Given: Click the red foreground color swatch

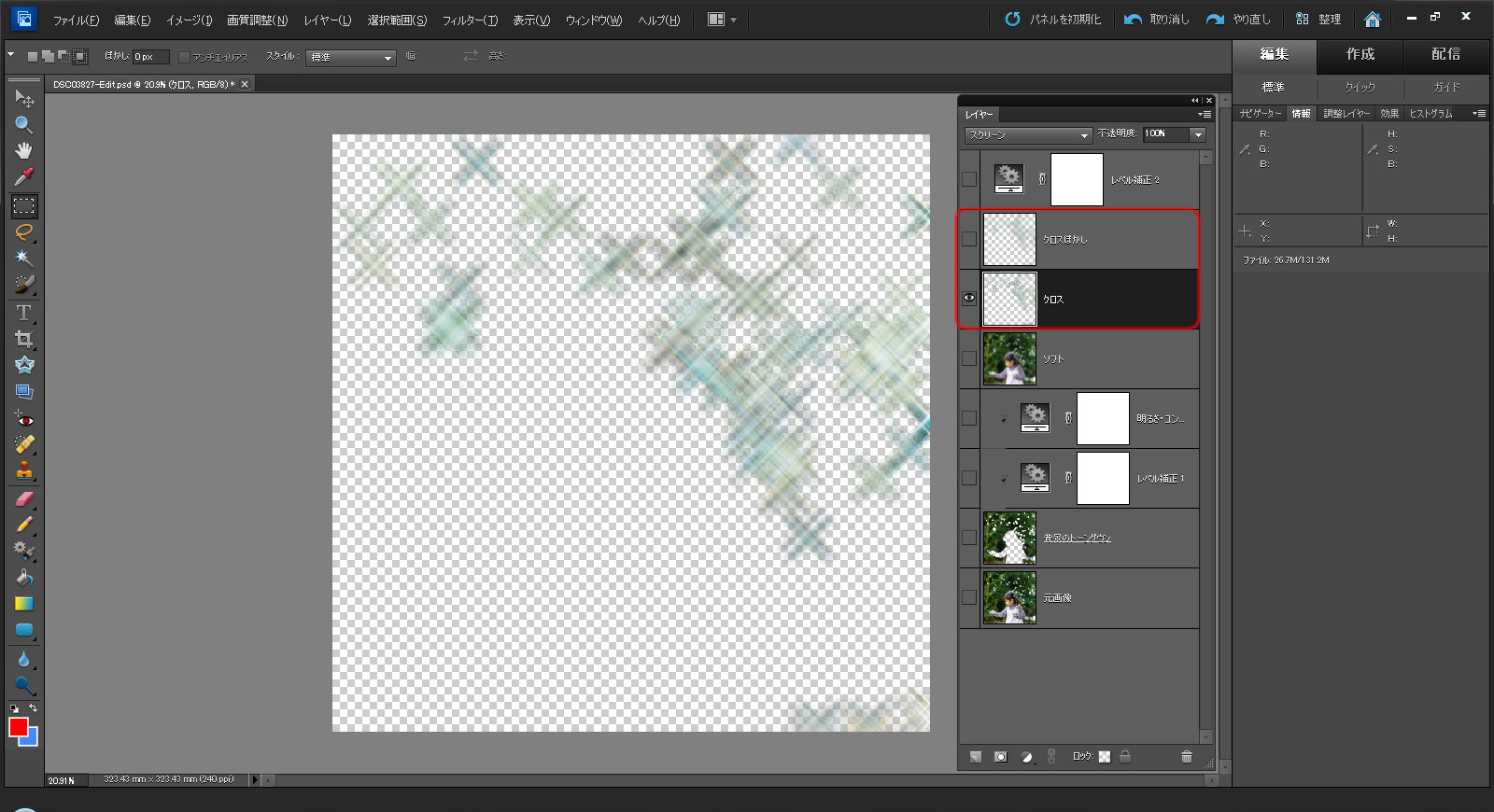Looking at the screenshot, I should [x=18, y=726].
